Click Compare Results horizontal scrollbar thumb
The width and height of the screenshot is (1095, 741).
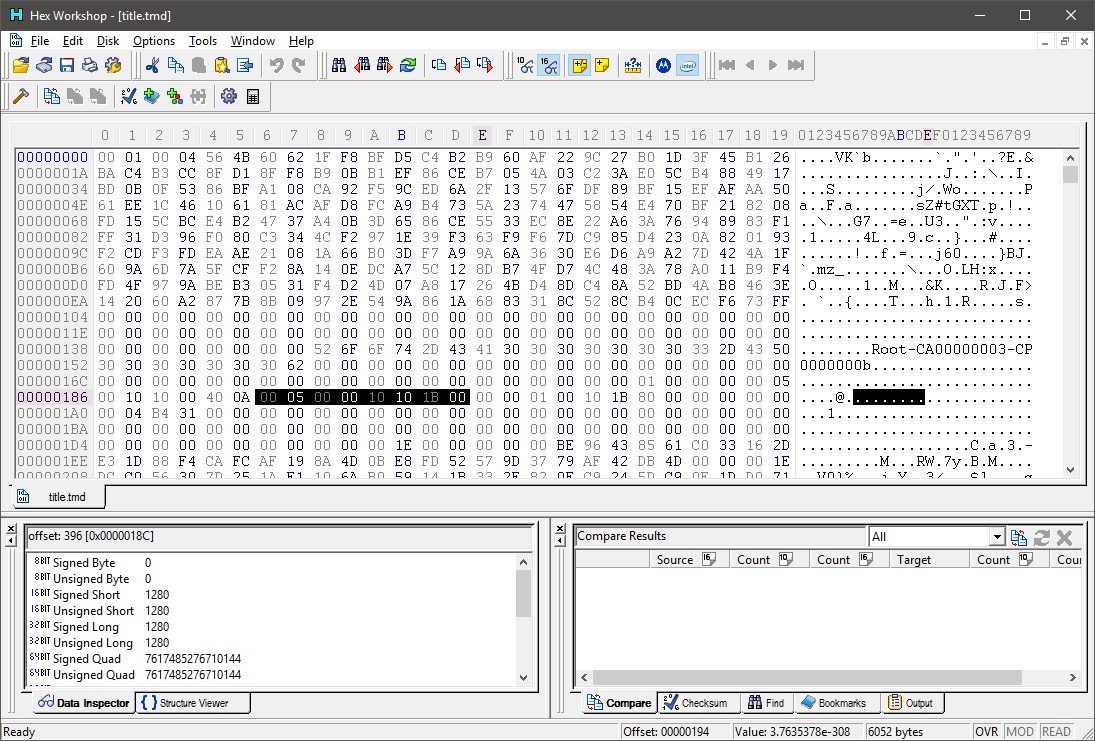pos(807,677)
